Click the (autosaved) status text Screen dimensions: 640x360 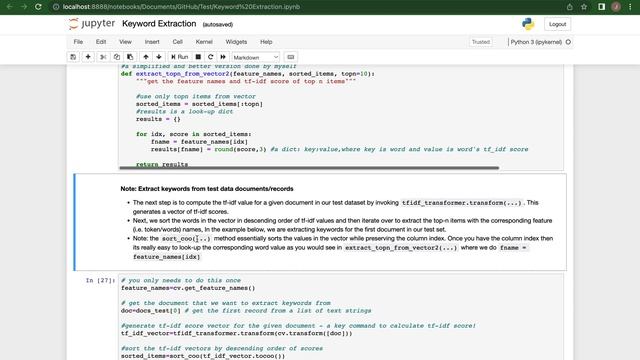click(218, 24)
